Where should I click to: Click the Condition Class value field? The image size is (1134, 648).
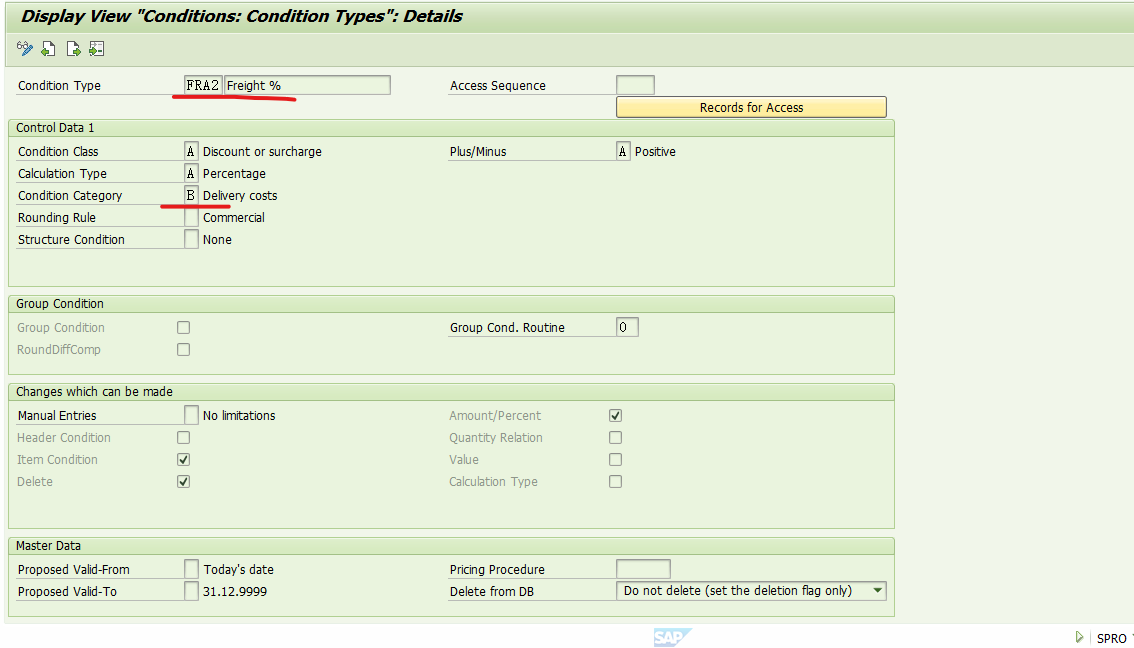click(191, 151)
